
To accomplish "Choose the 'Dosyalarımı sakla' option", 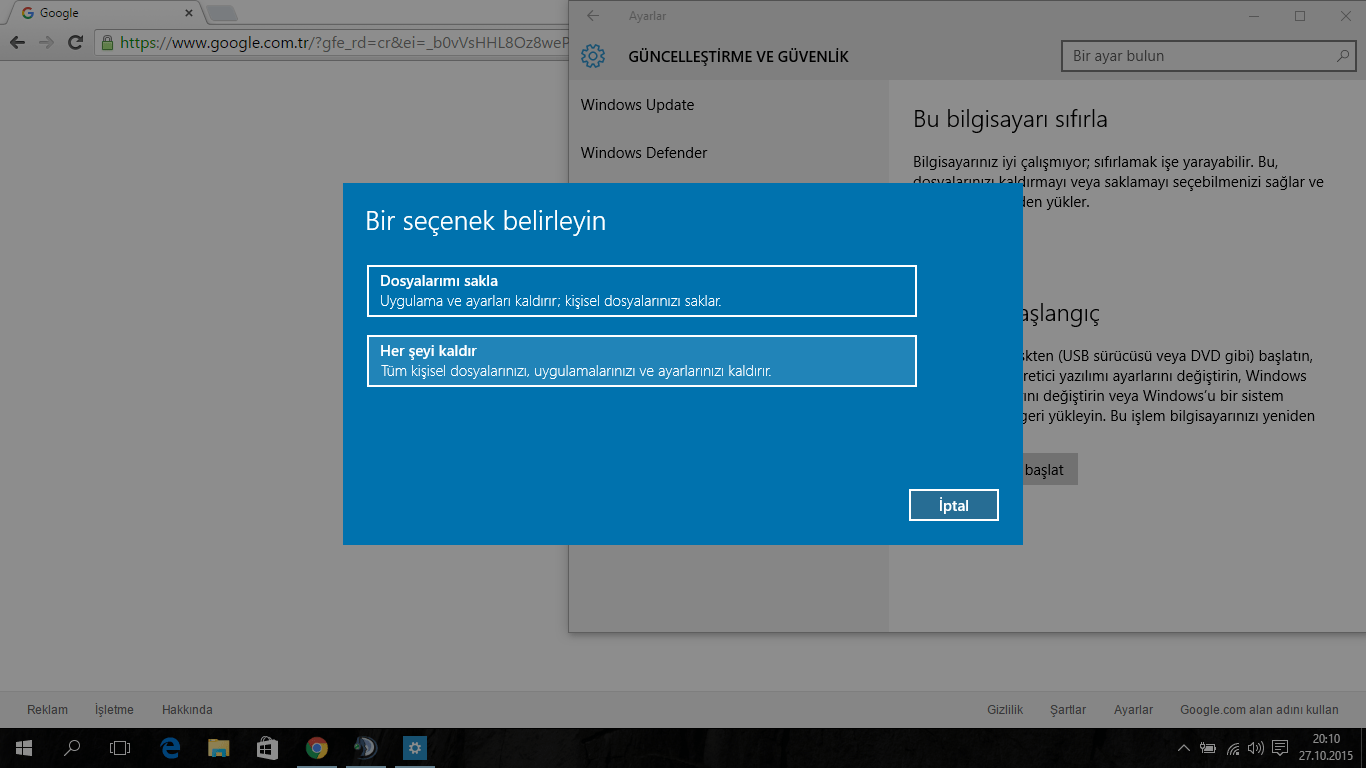I will 642,291.
